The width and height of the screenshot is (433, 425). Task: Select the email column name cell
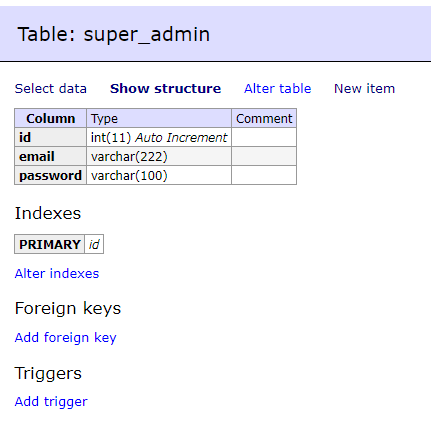pos(51,156)
